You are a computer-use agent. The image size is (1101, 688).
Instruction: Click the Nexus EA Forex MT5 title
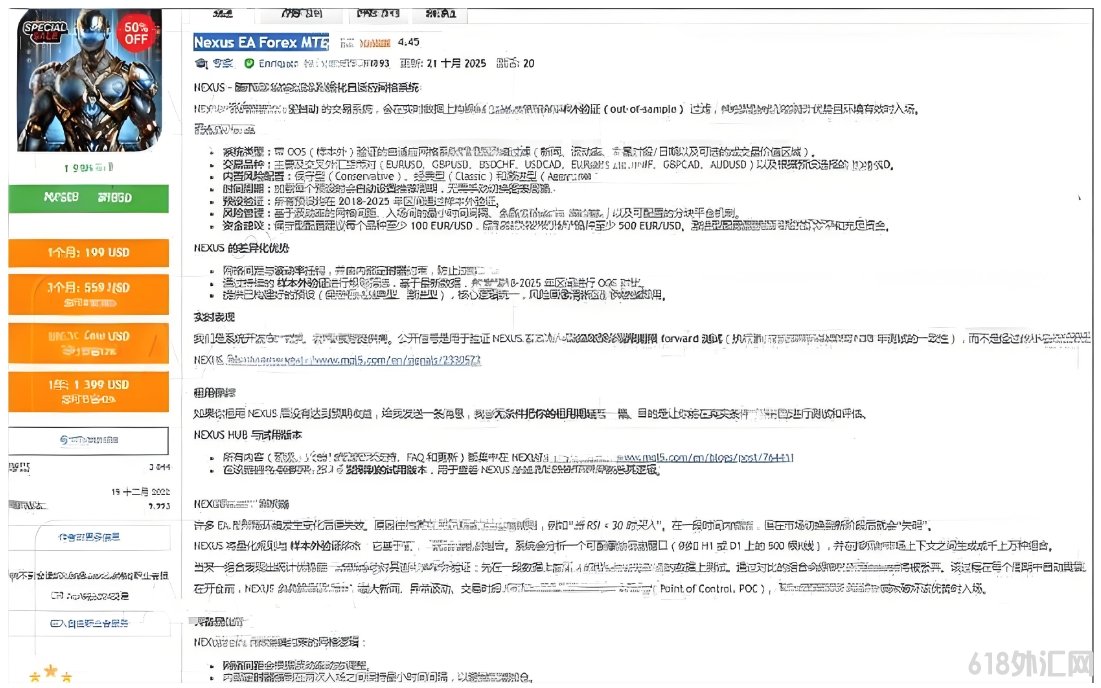coord(261,42)
